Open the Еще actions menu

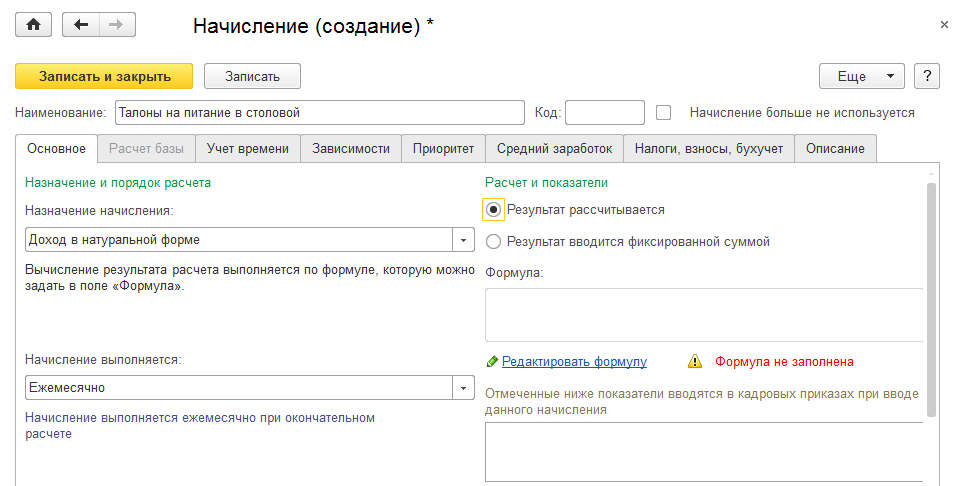coord(861,76)
